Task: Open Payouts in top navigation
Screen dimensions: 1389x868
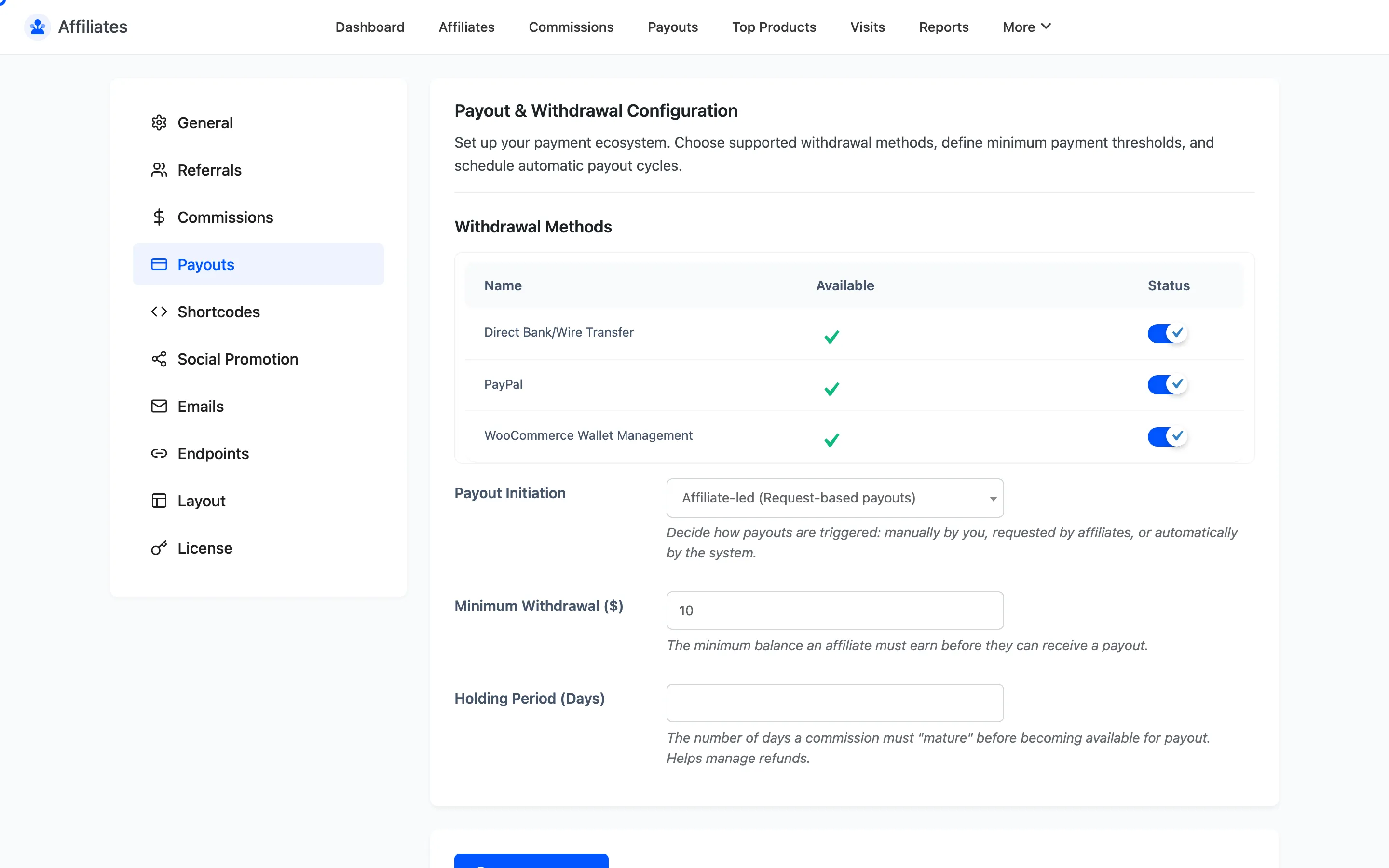Action: coord(672,27)
